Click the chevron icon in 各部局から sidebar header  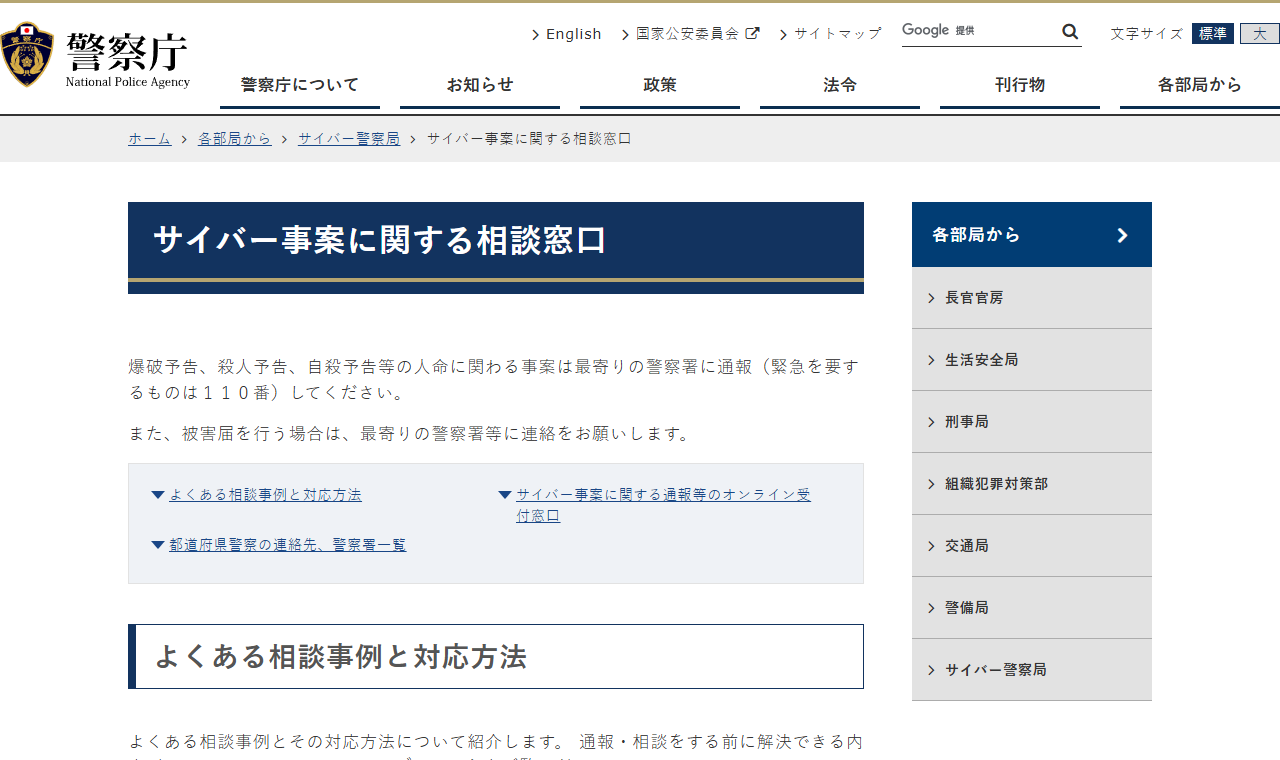pos(1122,235)
